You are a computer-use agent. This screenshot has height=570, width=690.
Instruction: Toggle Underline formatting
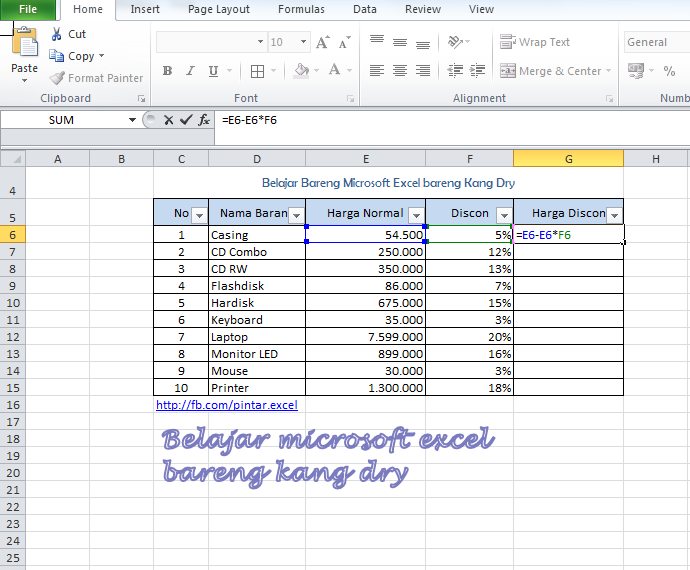(213, 70)
